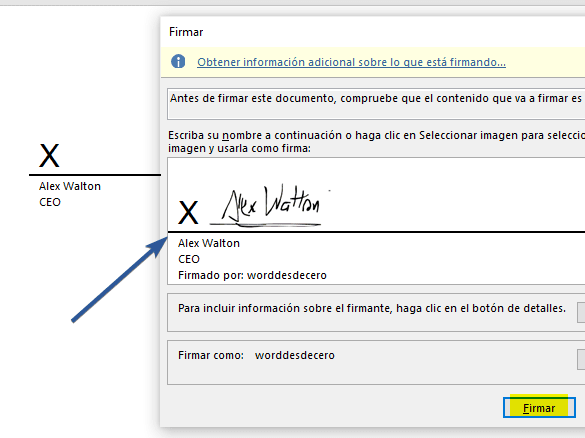The height and width of the screenshot is (438, 585).
Task: Click the blue arrow graphic
Action: 119,279
